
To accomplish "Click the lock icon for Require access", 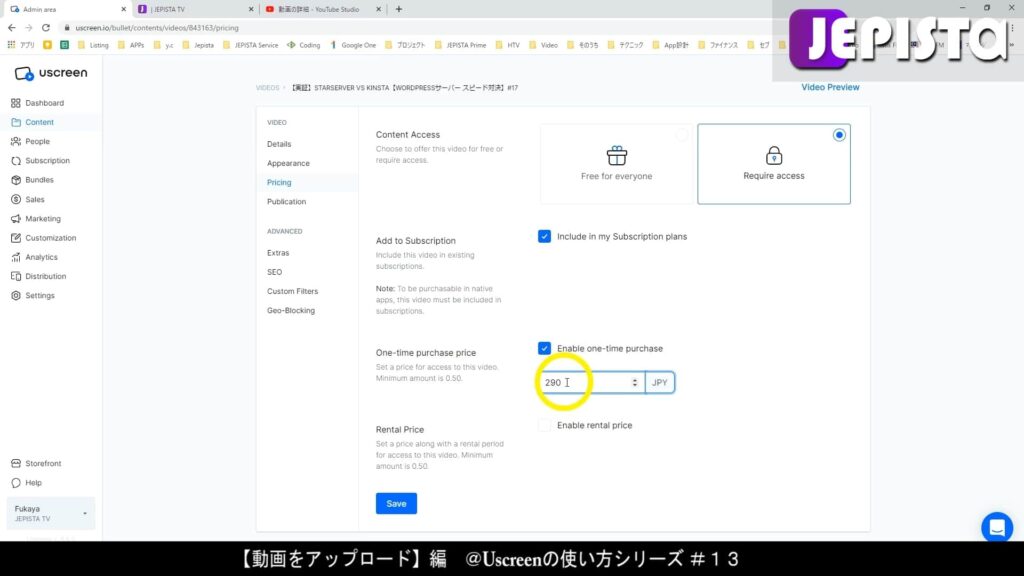I will pos(774,155).
